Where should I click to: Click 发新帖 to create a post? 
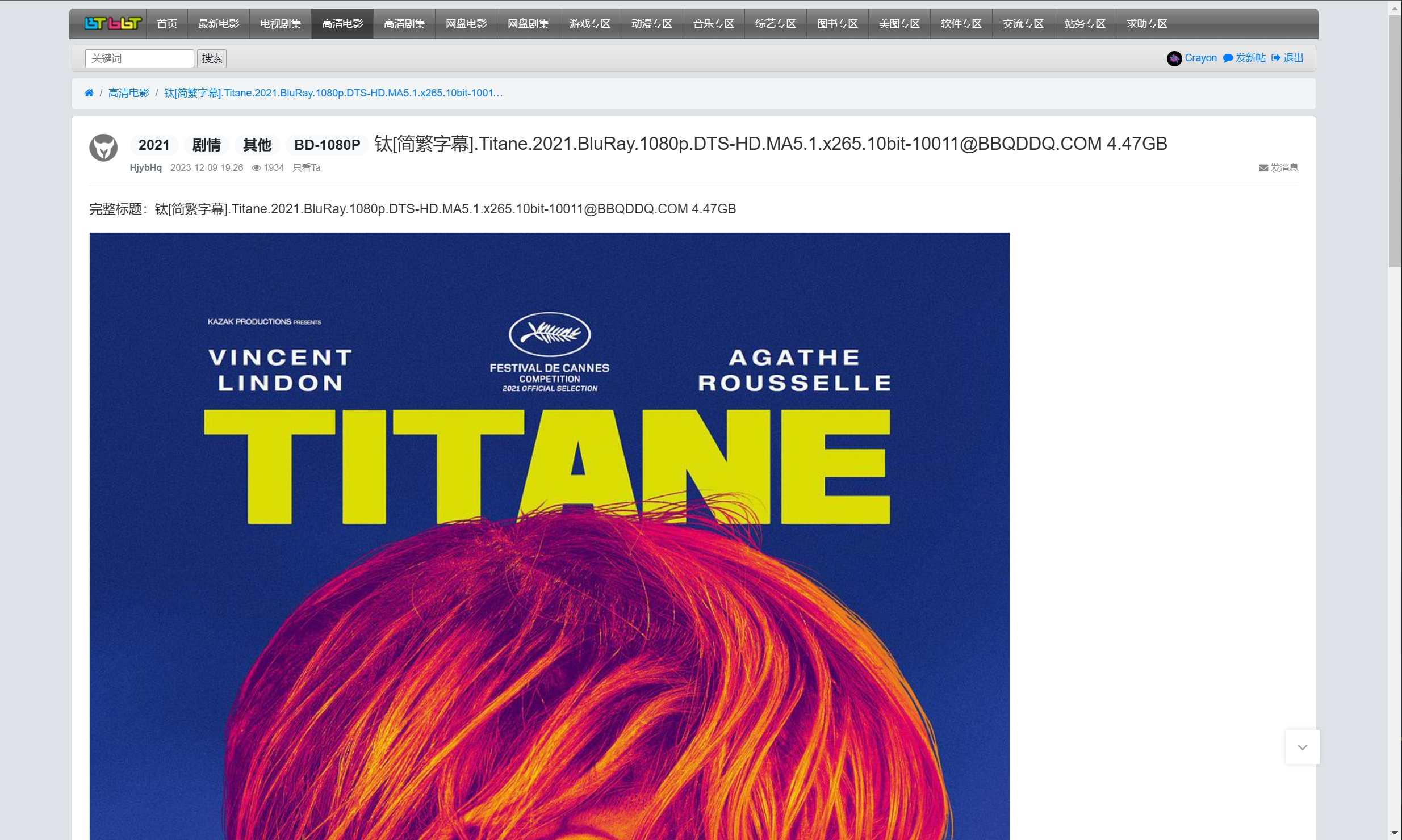pos(1244,58)
